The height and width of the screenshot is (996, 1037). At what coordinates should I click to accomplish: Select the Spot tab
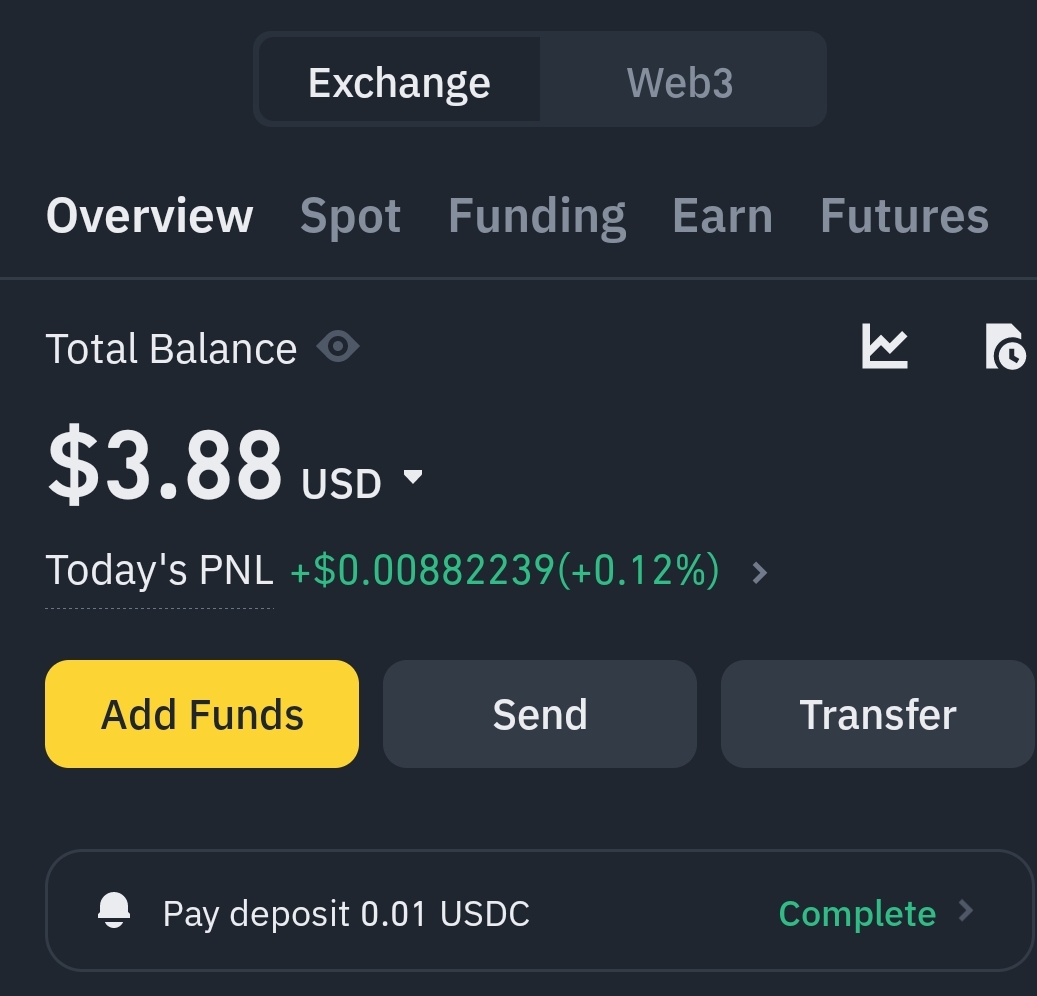[351, 216]
